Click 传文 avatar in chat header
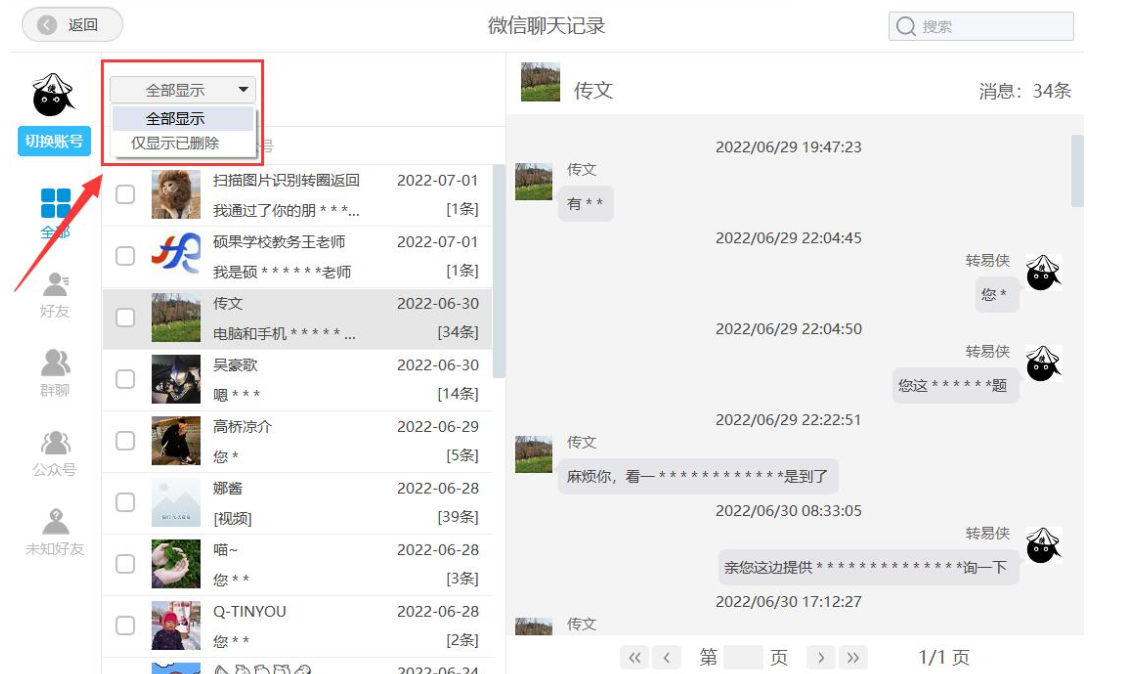Screen dimensions: 1141x674 tap(541, 82)
